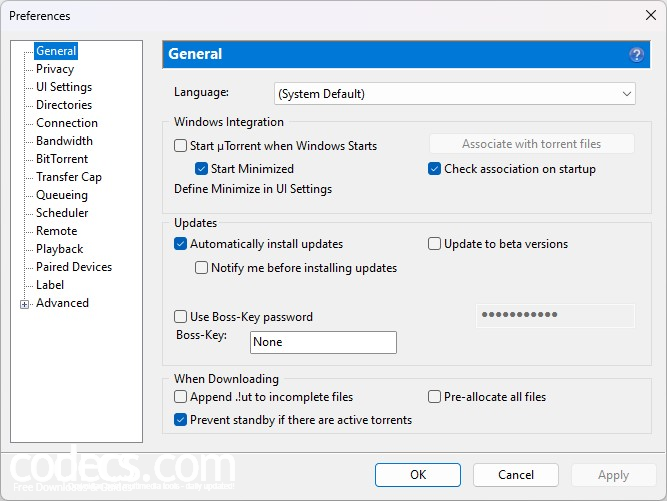The height and width of the screenshot is (501, 667).
Task: Select Scheduler category
Action: pos(62,213)
